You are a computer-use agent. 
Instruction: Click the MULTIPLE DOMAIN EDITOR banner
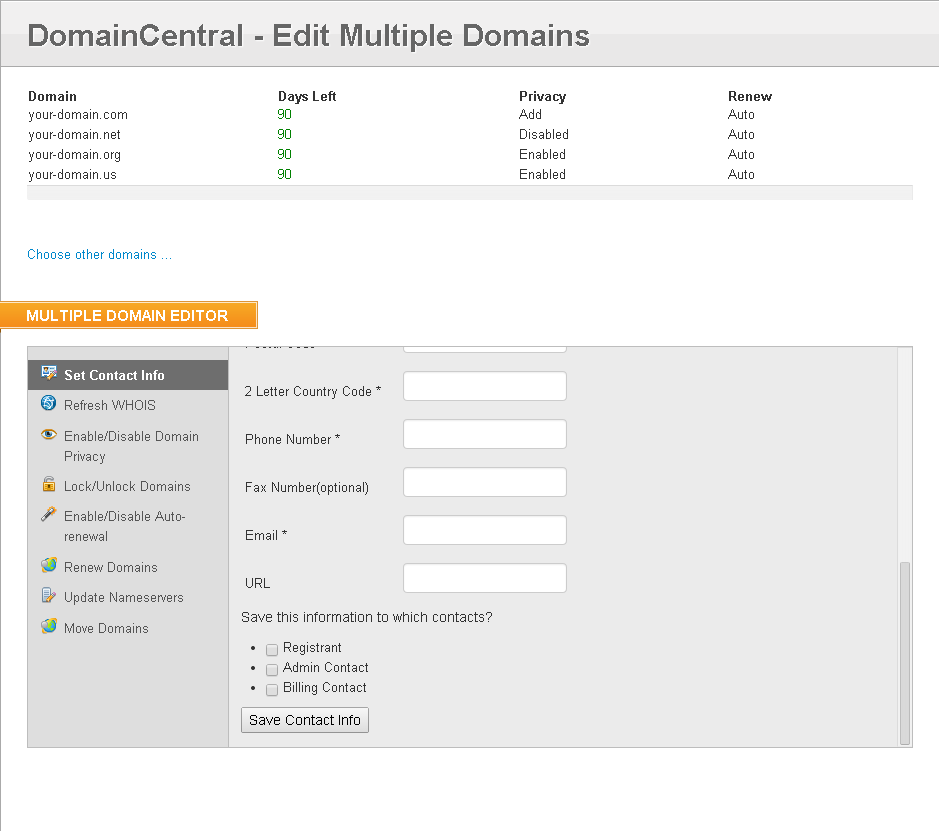coord(128,316)
